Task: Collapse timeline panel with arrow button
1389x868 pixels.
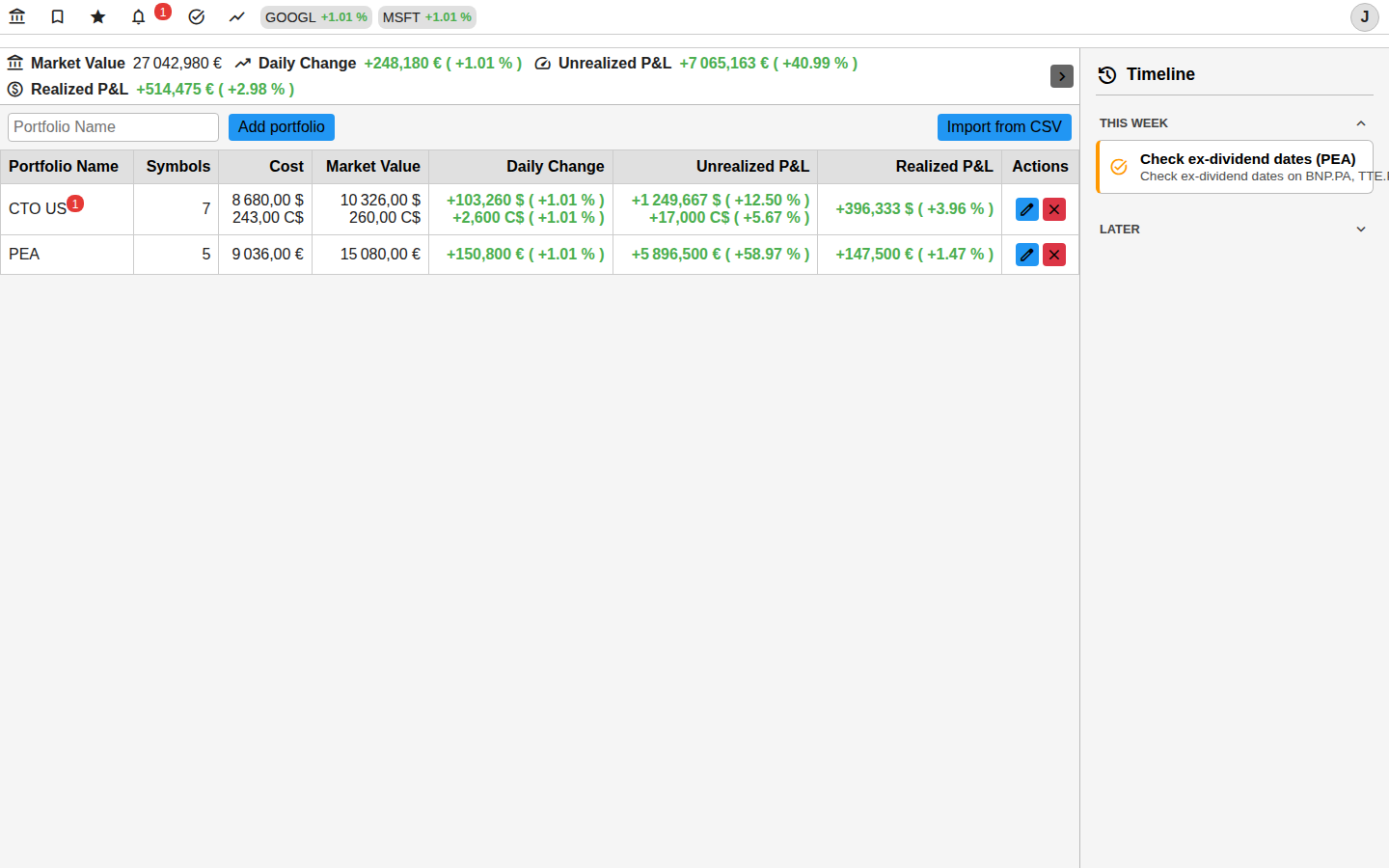Action: click(1062, 76)
